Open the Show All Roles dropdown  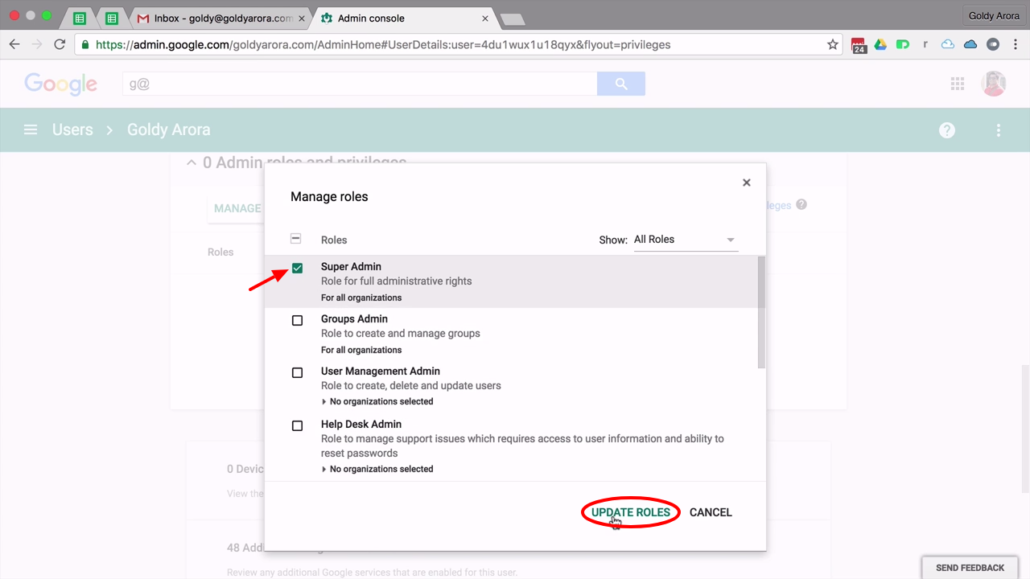click(684, 240)
